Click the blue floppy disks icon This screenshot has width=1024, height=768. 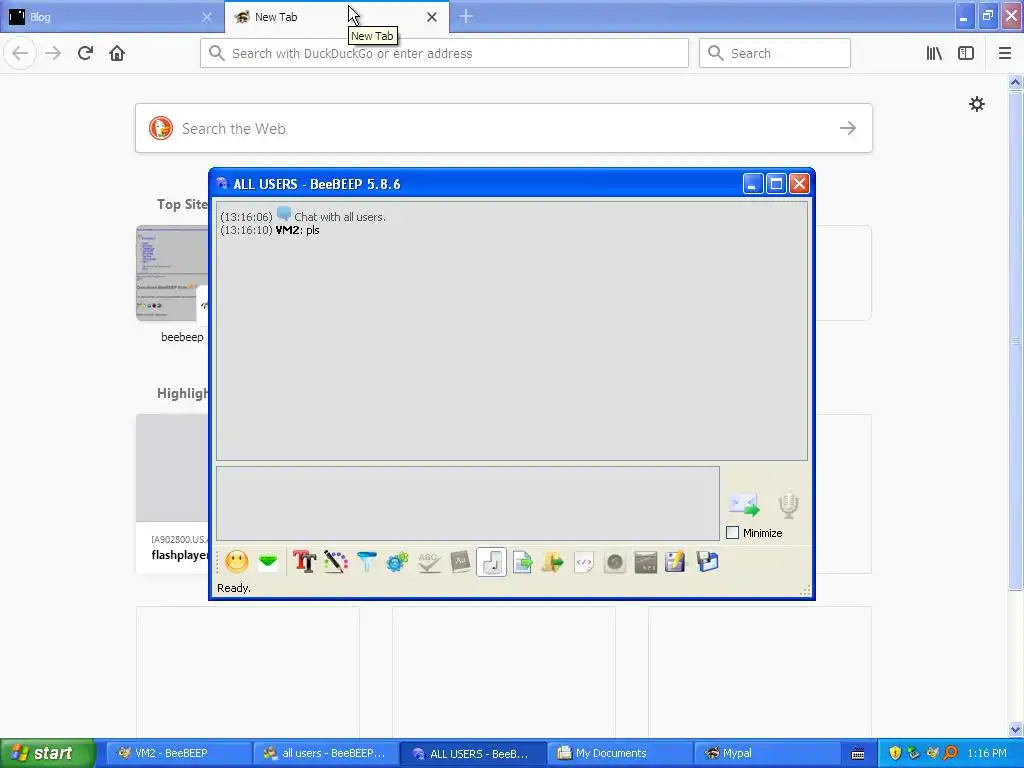(x=707, y=562)
